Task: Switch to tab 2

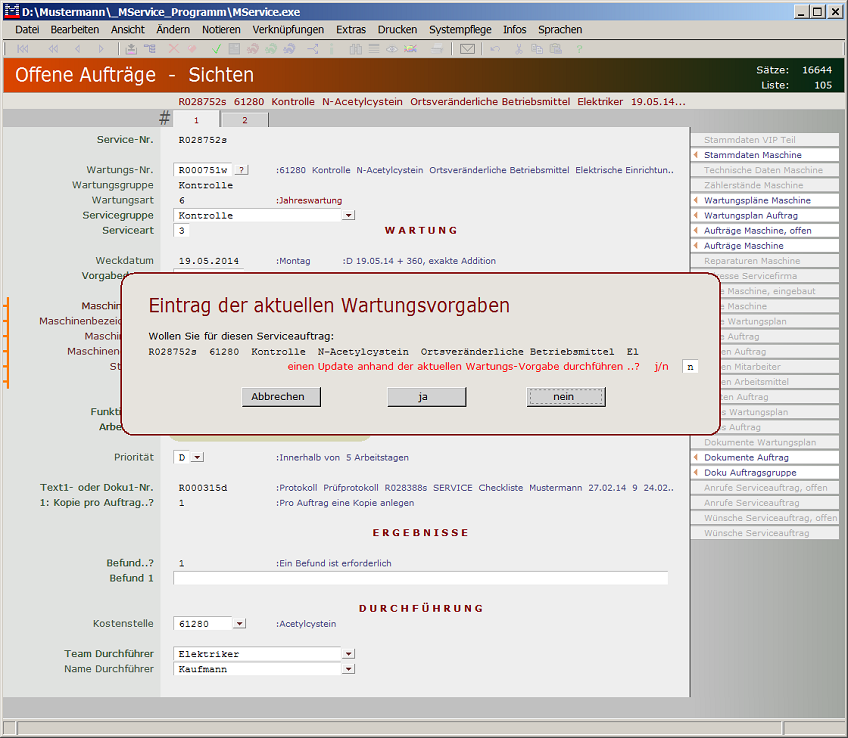Action: click(244, 120)
